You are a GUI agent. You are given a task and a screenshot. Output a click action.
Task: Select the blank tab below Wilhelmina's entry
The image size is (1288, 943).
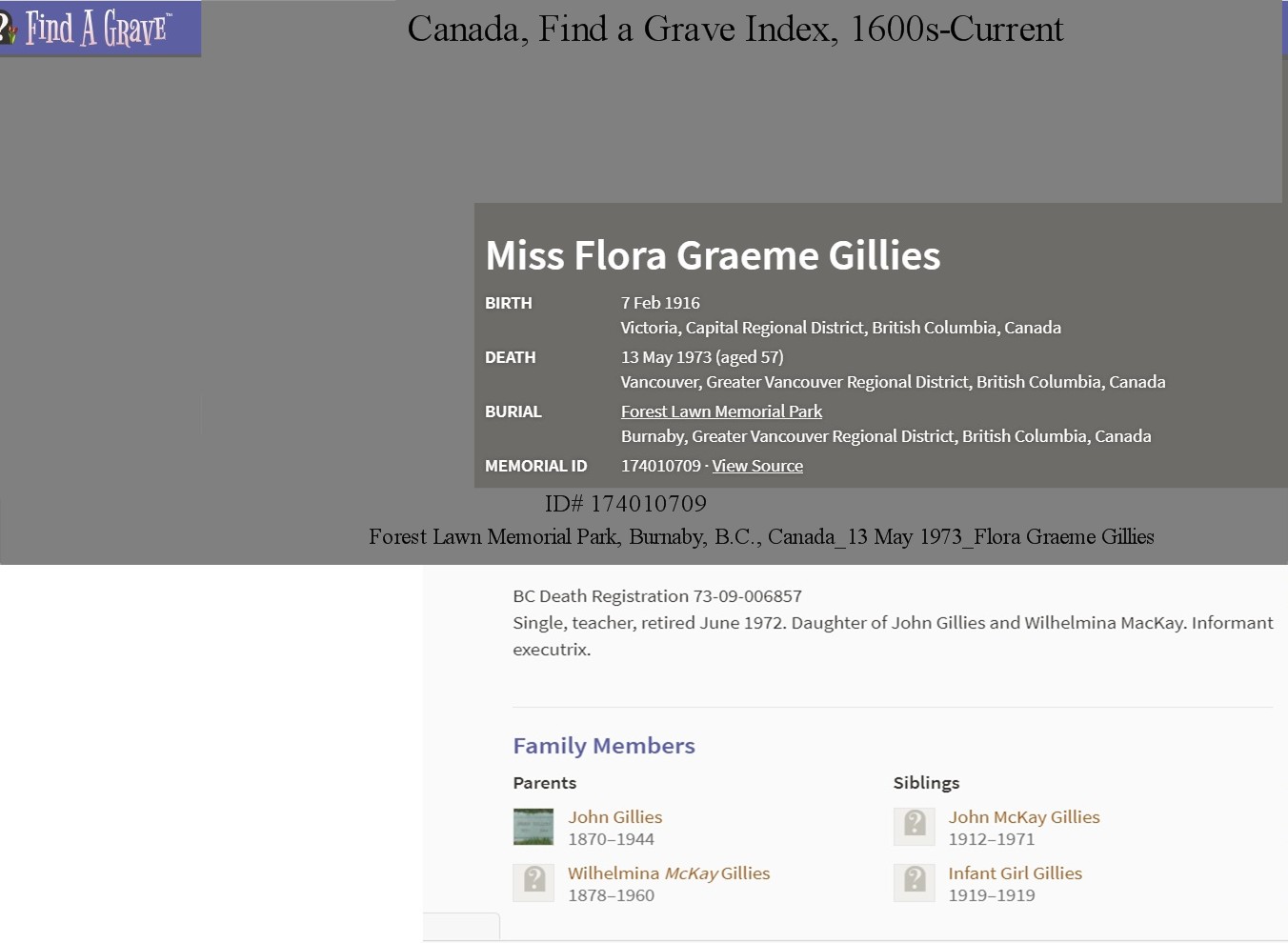462,927
